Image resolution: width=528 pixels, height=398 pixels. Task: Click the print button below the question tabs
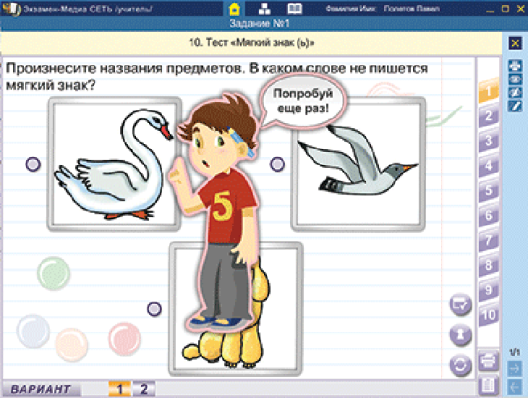tap(488, 361)
